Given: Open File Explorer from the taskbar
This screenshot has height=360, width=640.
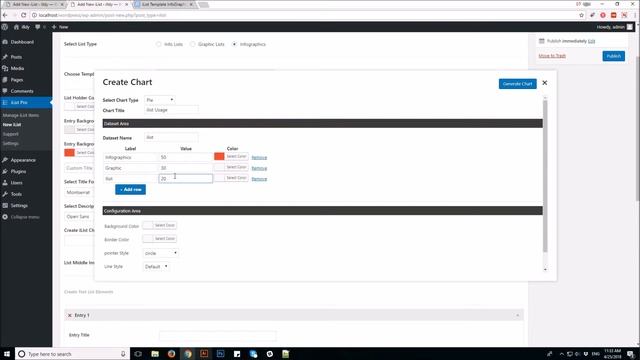Looking at the screenshot, I should pos(155,354).
